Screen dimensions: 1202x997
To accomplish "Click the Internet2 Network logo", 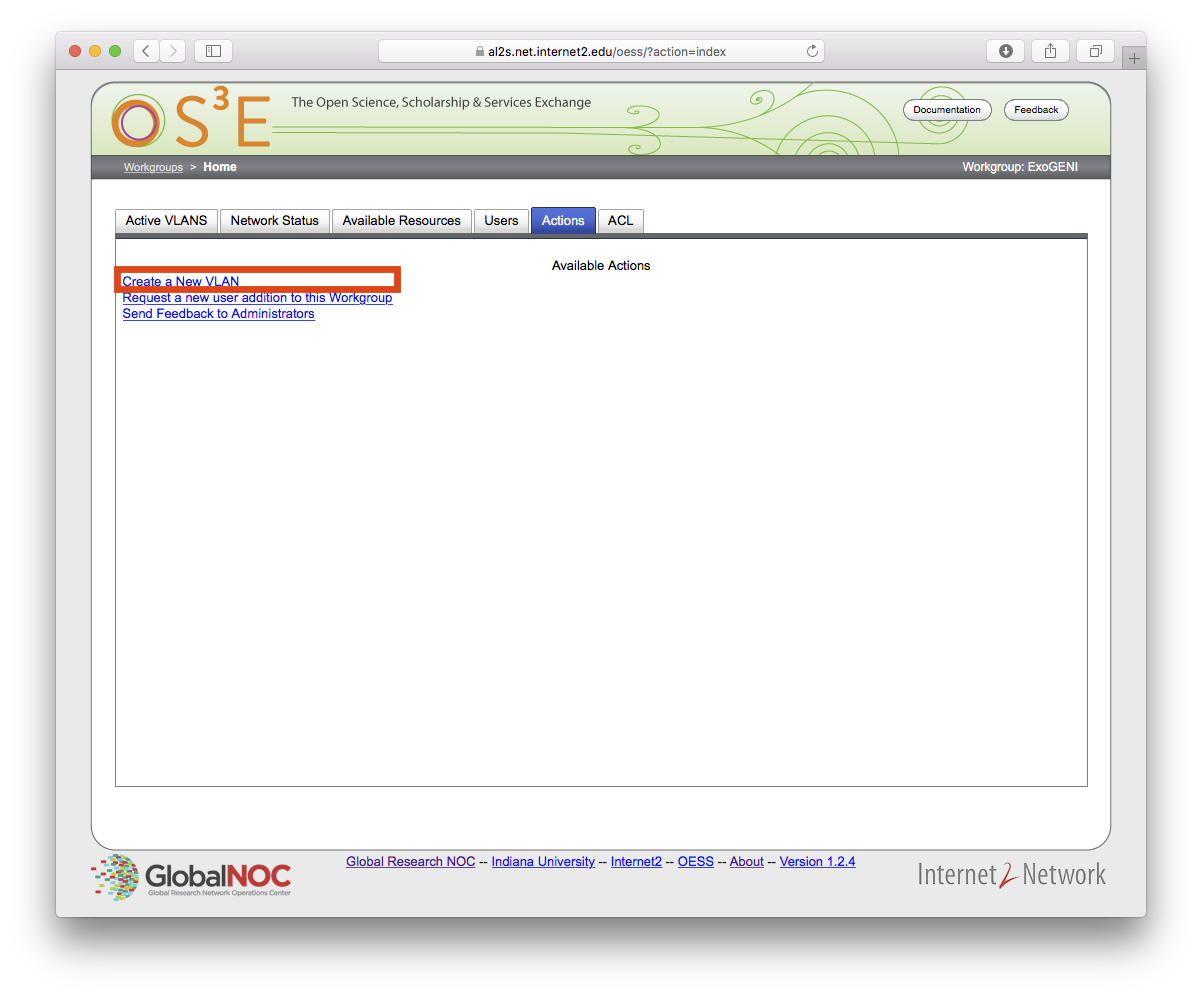I will coord(1011,874).
